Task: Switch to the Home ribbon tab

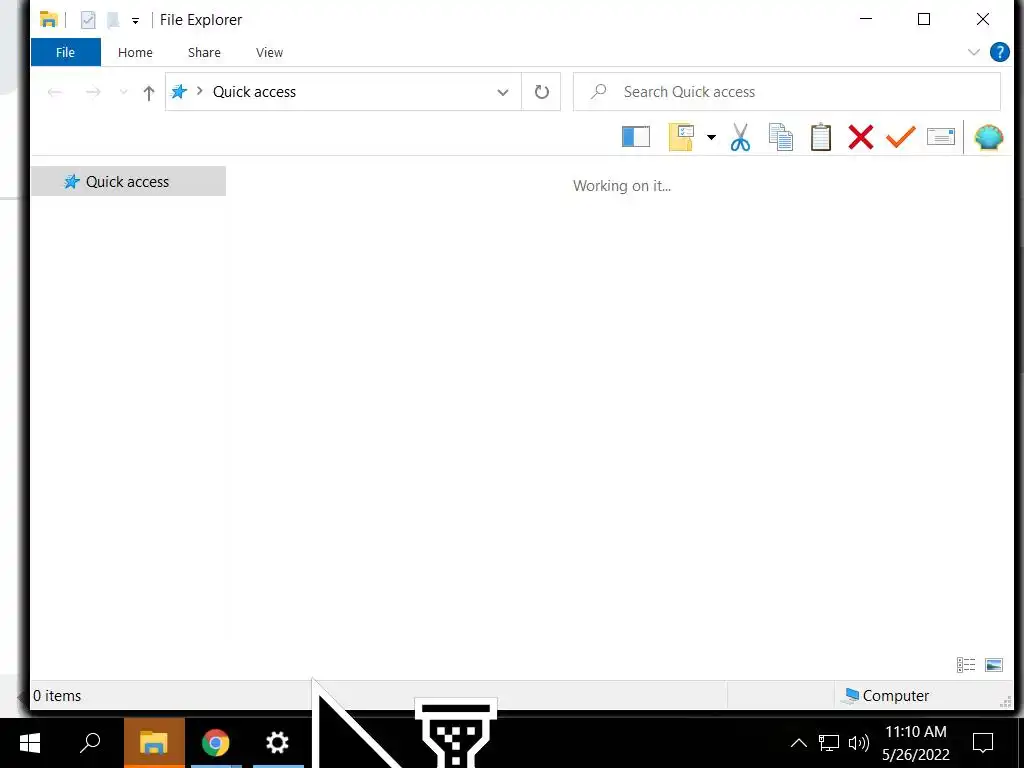Action: pos(135,52)
